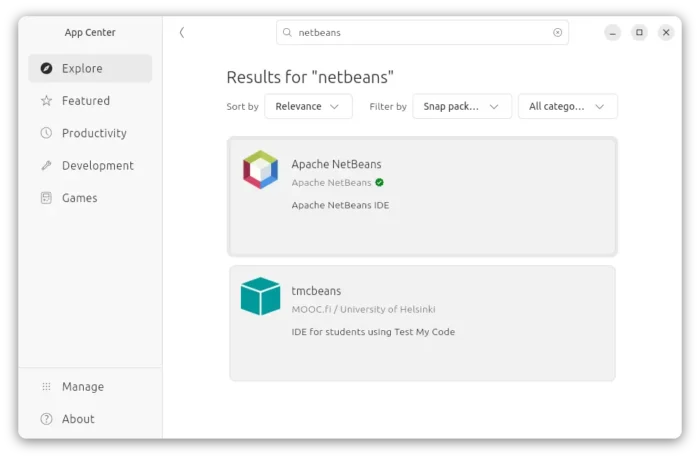This screenshot has width=700, height=459.
Task: Click the Featured star icon
Action: [46, 100]
